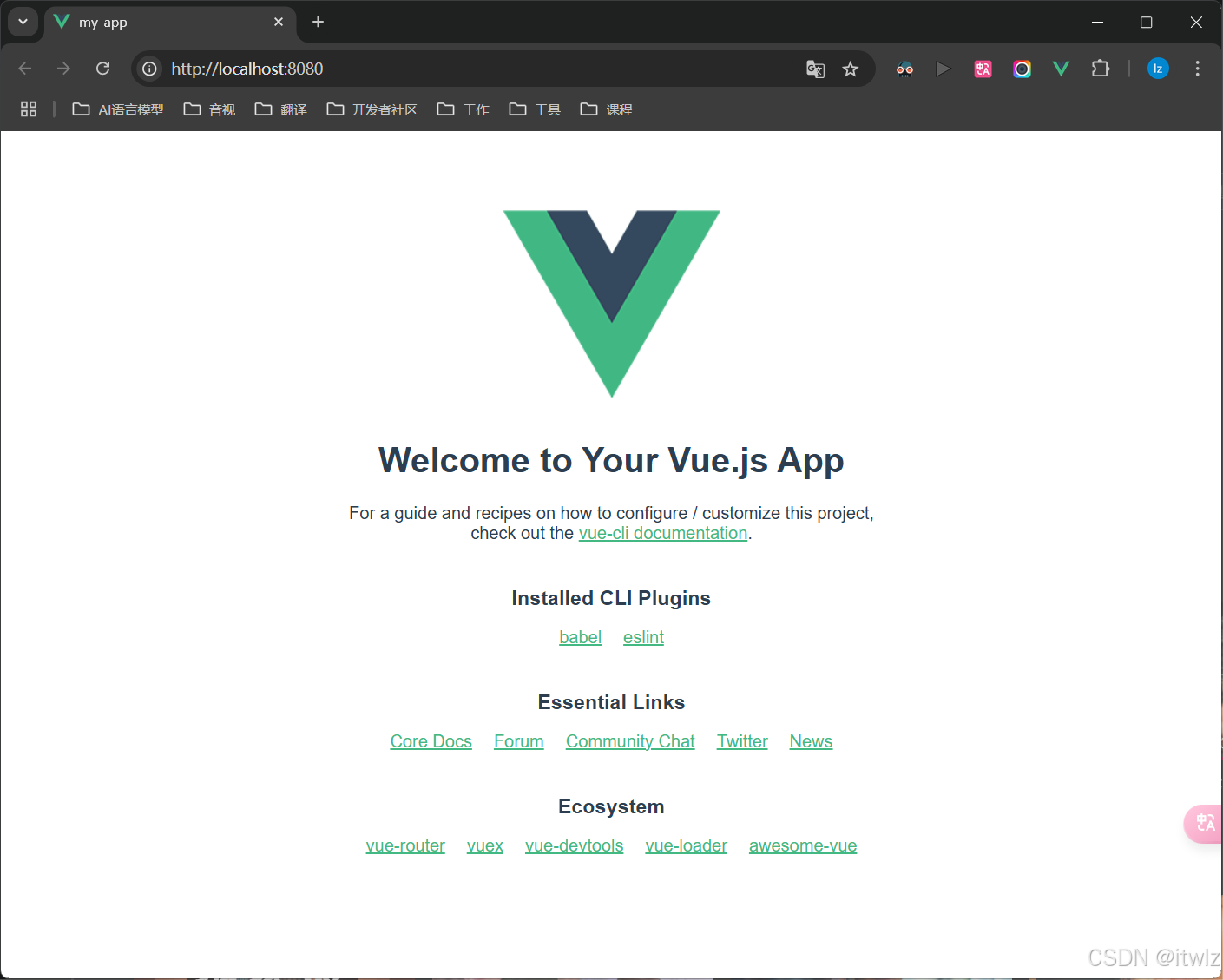Open the gray play-arrow extension
1223x980 pixels.
(944, 69)
